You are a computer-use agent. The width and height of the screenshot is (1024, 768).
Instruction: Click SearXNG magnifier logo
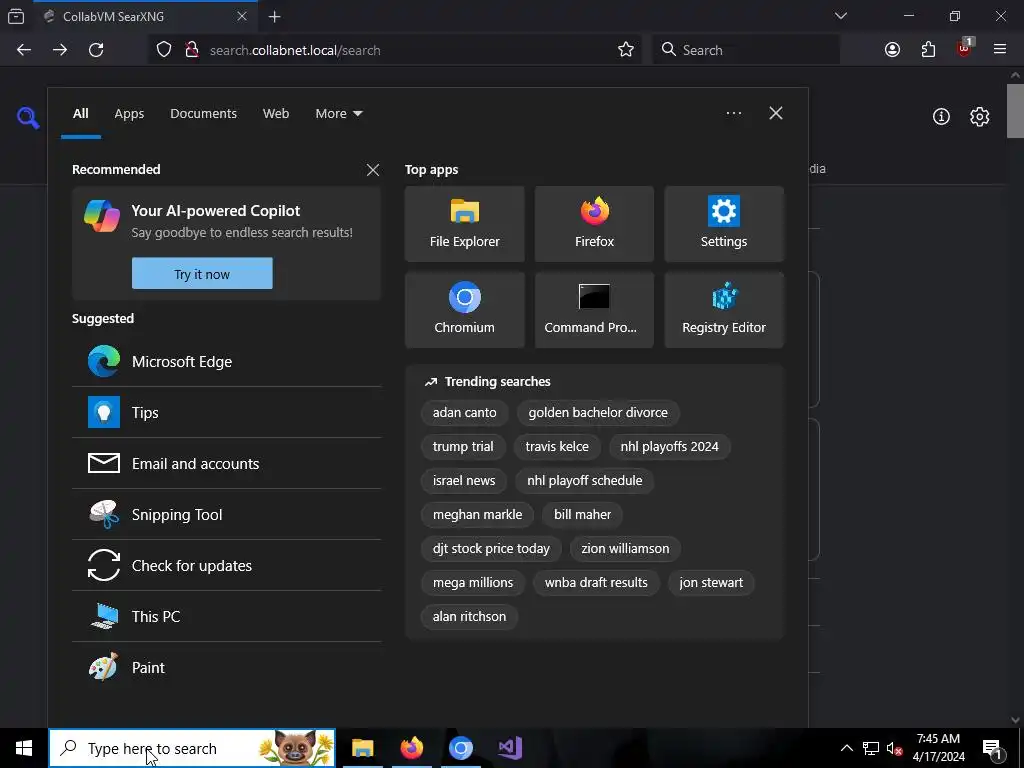click(x=27, y=118)
